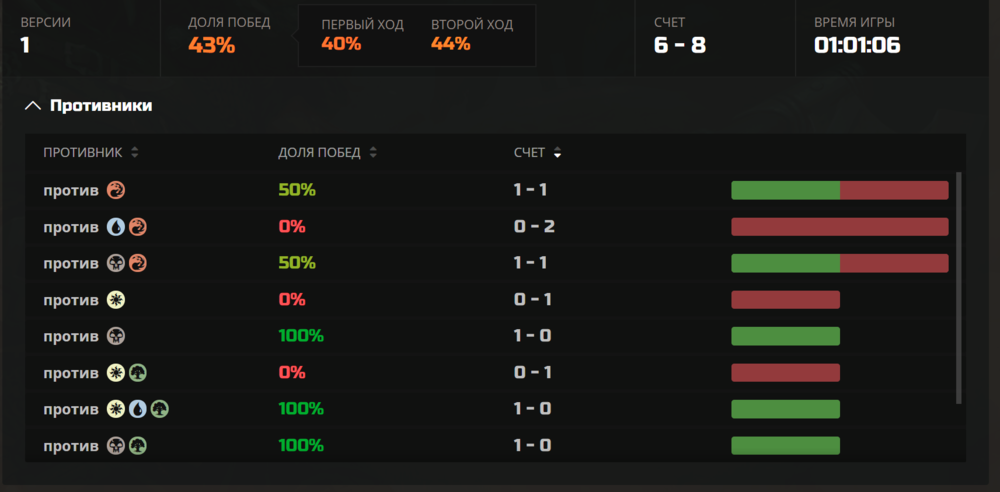1000x492 pixels.
Task: Select the Второй ход 44% stat
Action: click(451, 43)
